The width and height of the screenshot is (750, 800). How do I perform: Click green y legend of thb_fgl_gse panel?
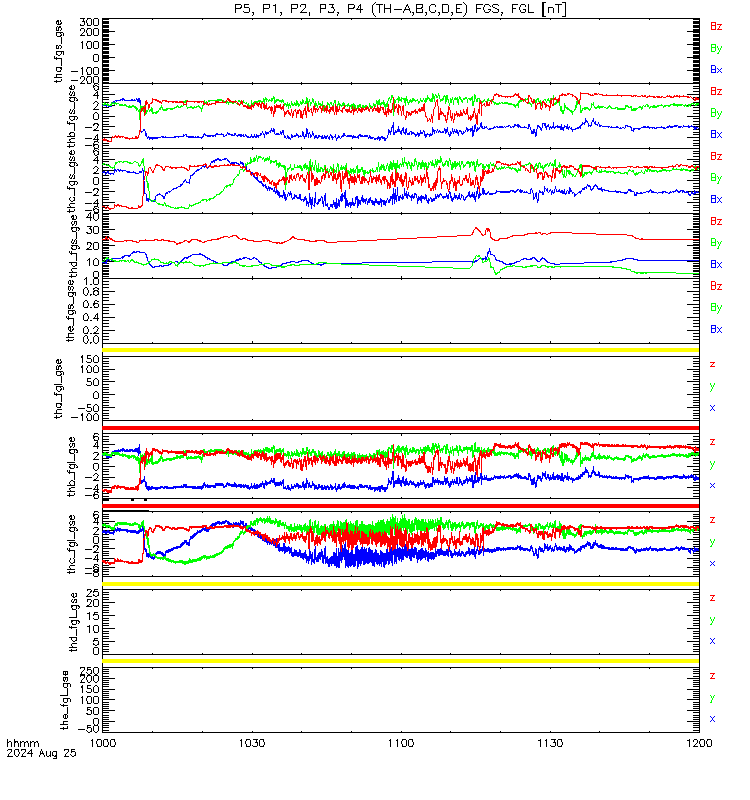(x=712, y=464)
